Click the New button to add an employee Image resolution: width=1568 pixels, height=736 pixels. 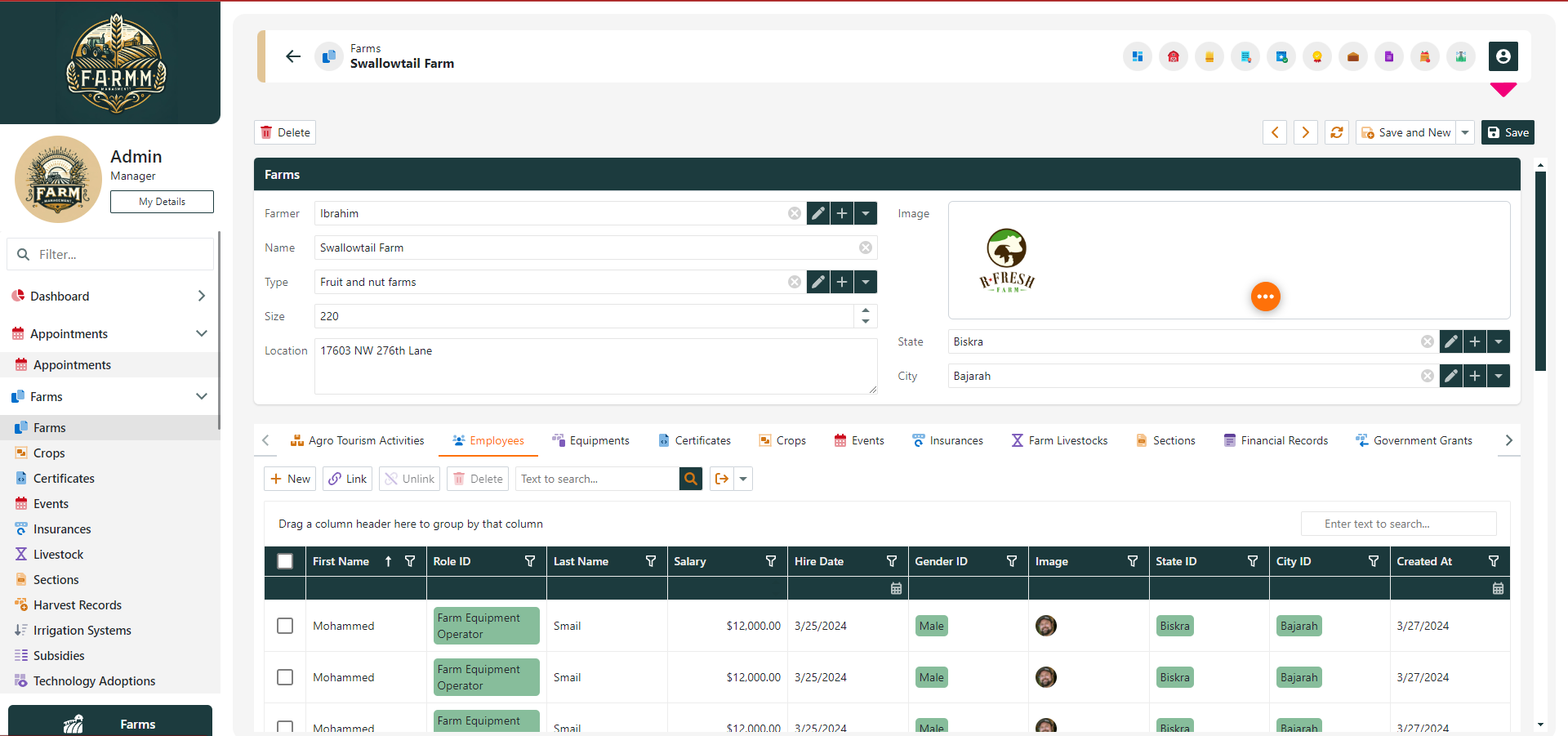(x=289, y=479)
